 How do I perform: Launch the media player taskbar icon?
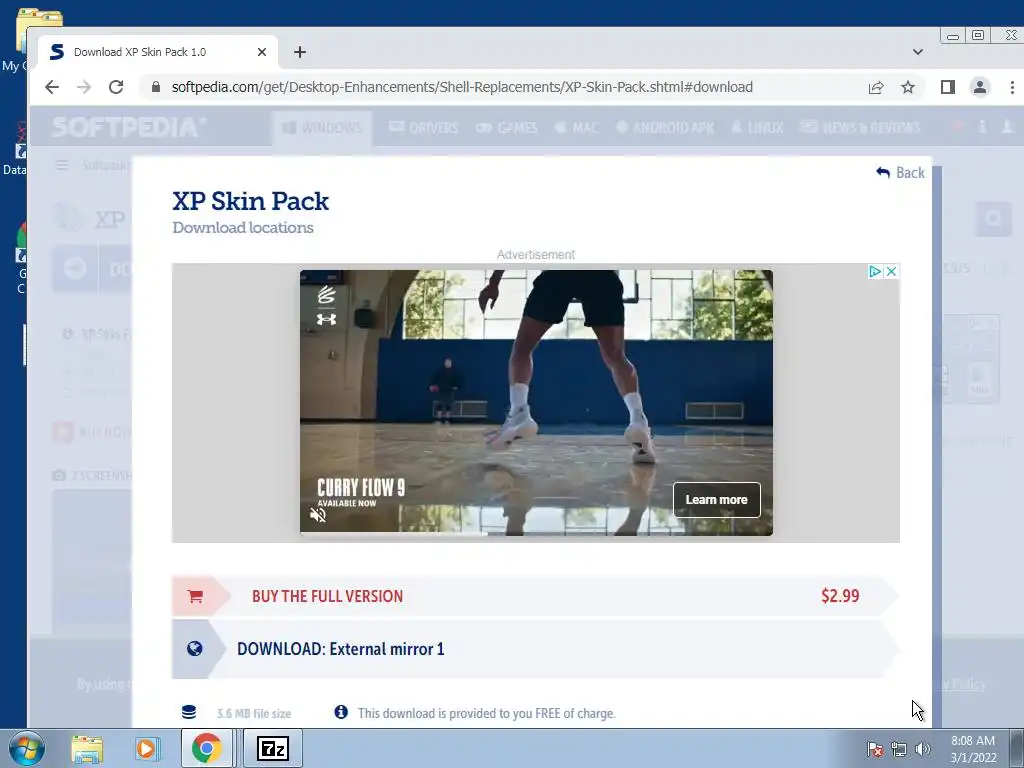click(x=147, y=748)
